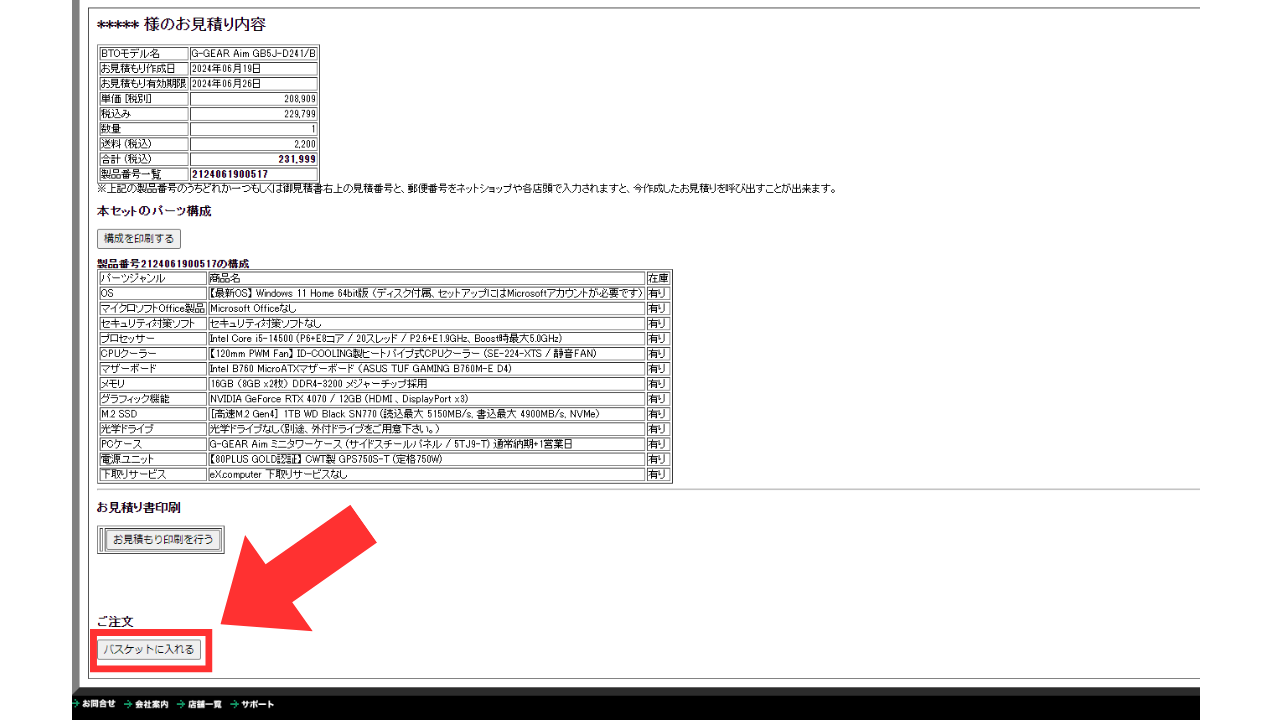
Task: Open the お問合せ footer link
Action: click(x=99, y=704)
